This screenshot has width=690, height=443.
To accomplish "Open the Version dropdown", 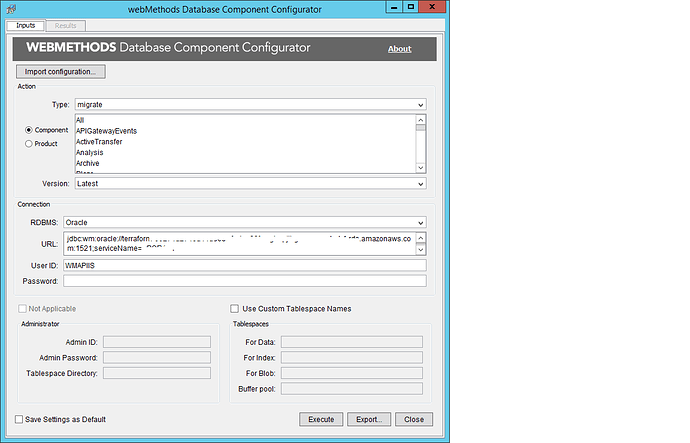I will click(x=250, y=184).
